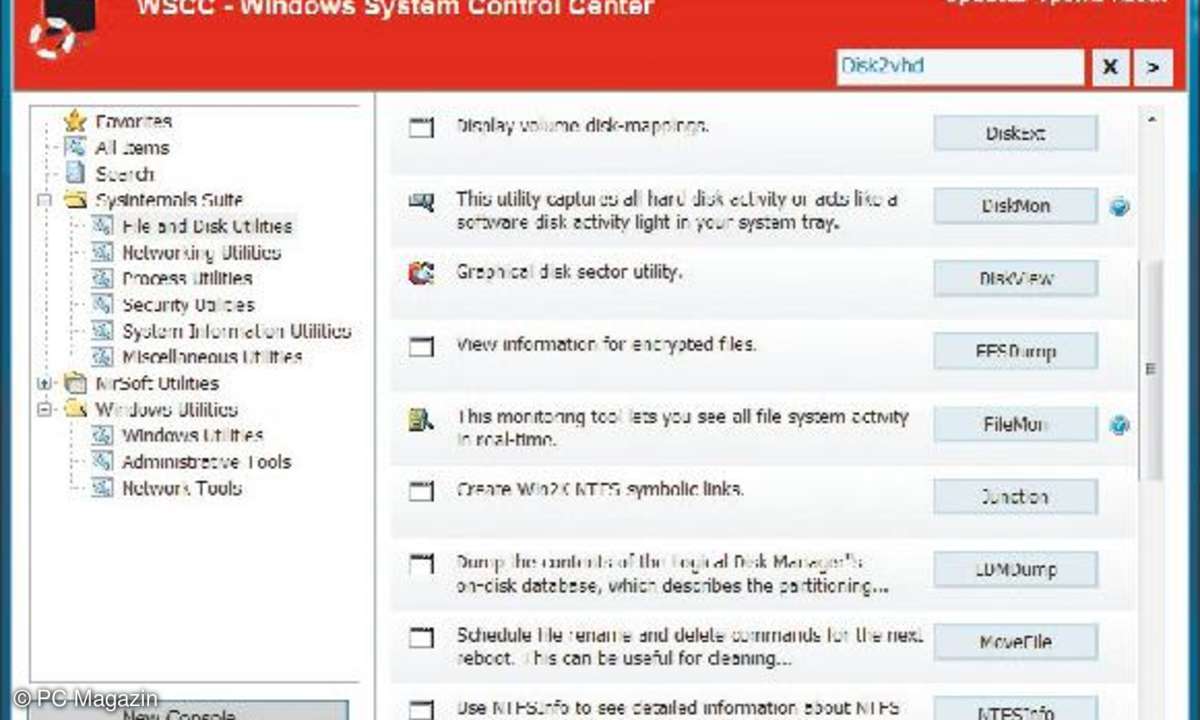The height and width of the screenshot is (720, 1200).
Task: Launch the EFSDump utility button
Action: [1015, 352]
